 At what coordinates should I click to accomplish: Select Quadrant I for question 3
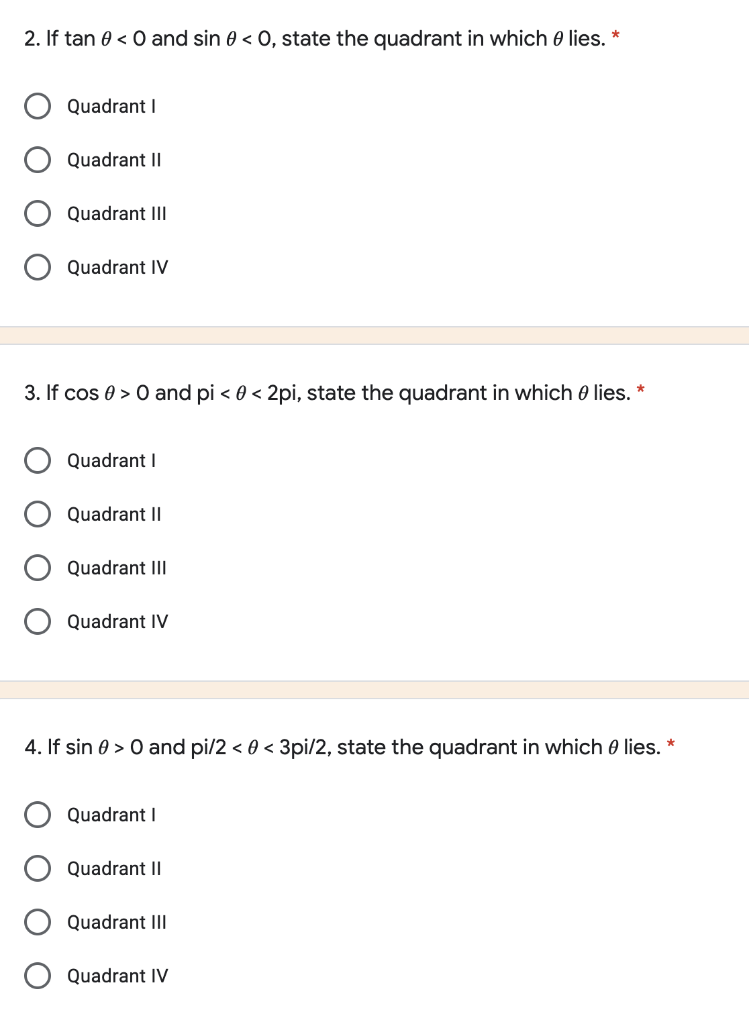[x=37, y=460]
